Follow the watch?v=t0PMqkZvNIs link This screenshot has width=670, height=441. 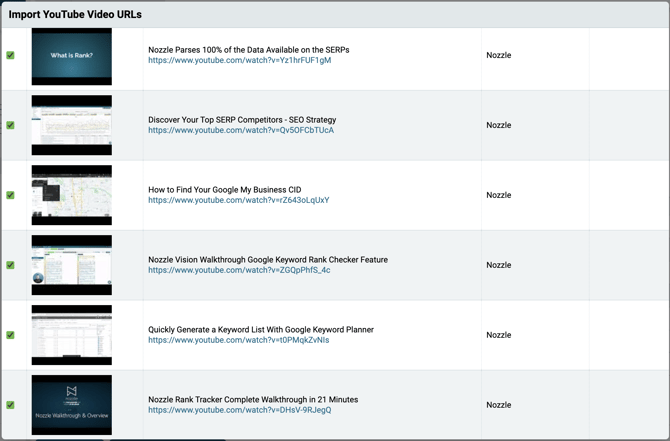point(239,340)
